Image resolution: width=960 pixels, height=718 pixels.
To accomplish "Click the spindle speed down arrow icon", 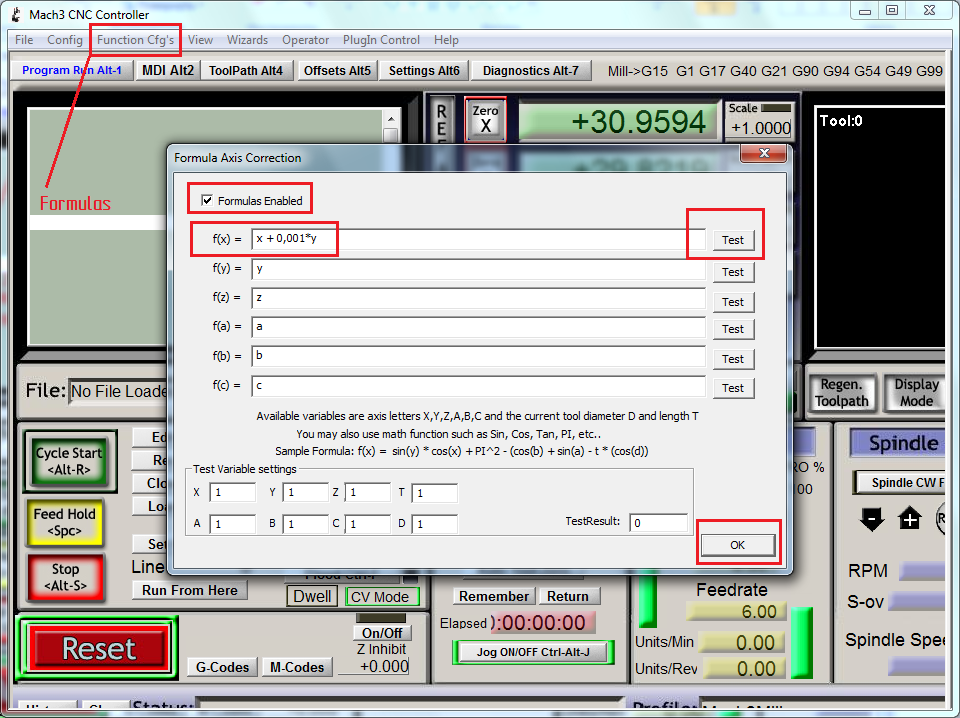I will click(x=872, y=519).
